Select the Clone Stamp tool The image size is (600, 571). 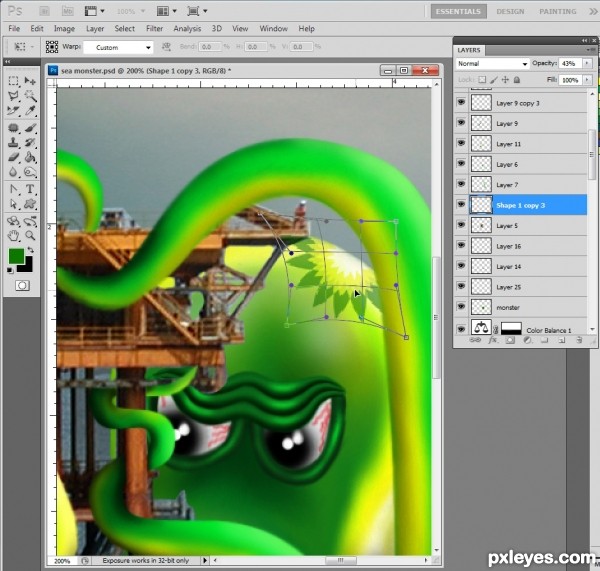(13, 142)
